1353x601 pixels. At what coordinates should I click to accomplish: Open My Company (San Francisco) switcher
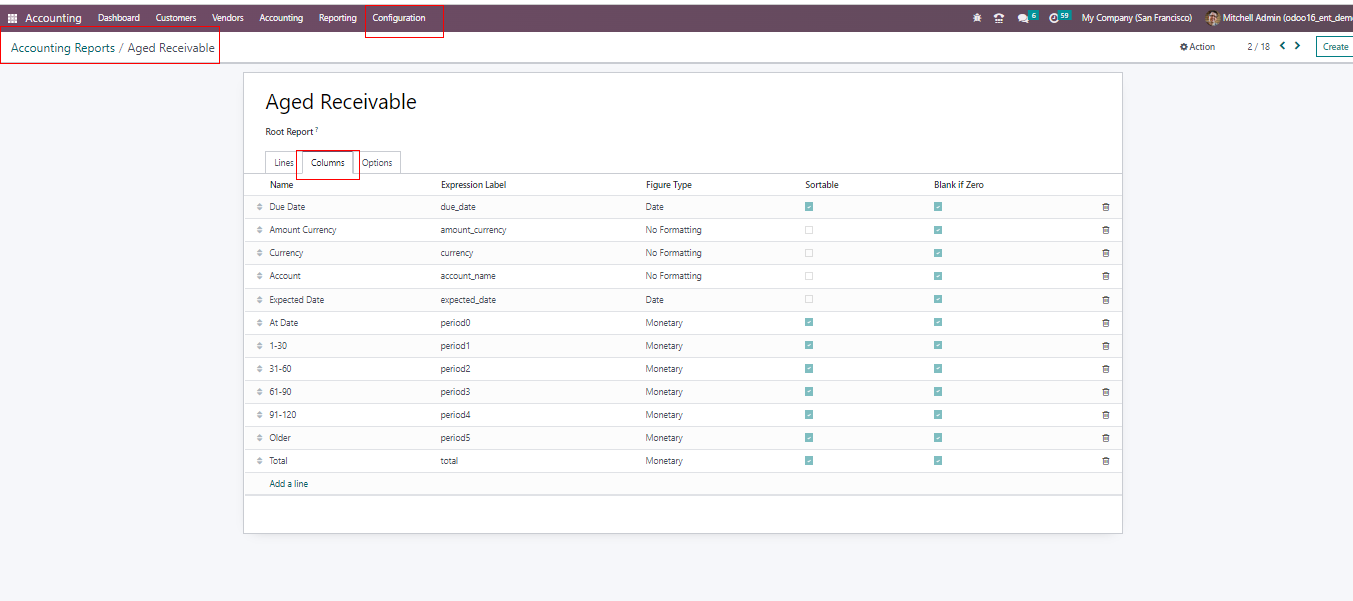pos(1136,18)
